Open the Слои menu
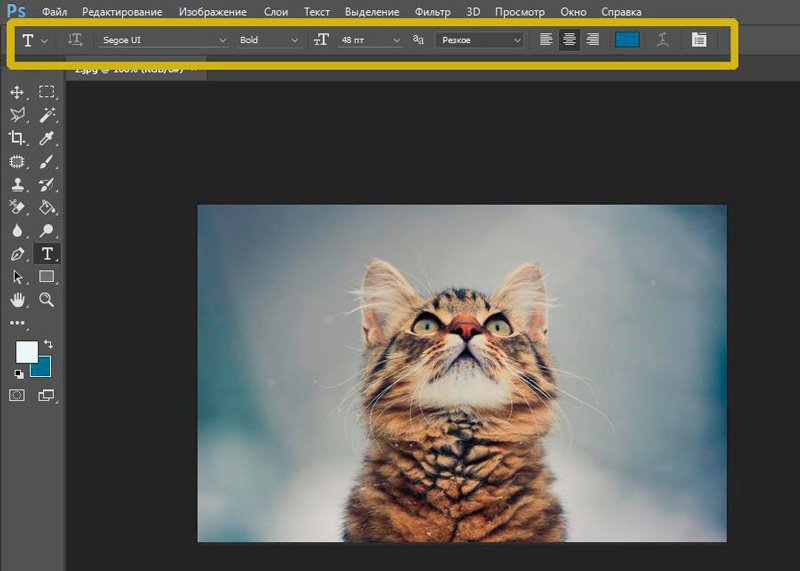The image size is (800, 571). point(276,12)
